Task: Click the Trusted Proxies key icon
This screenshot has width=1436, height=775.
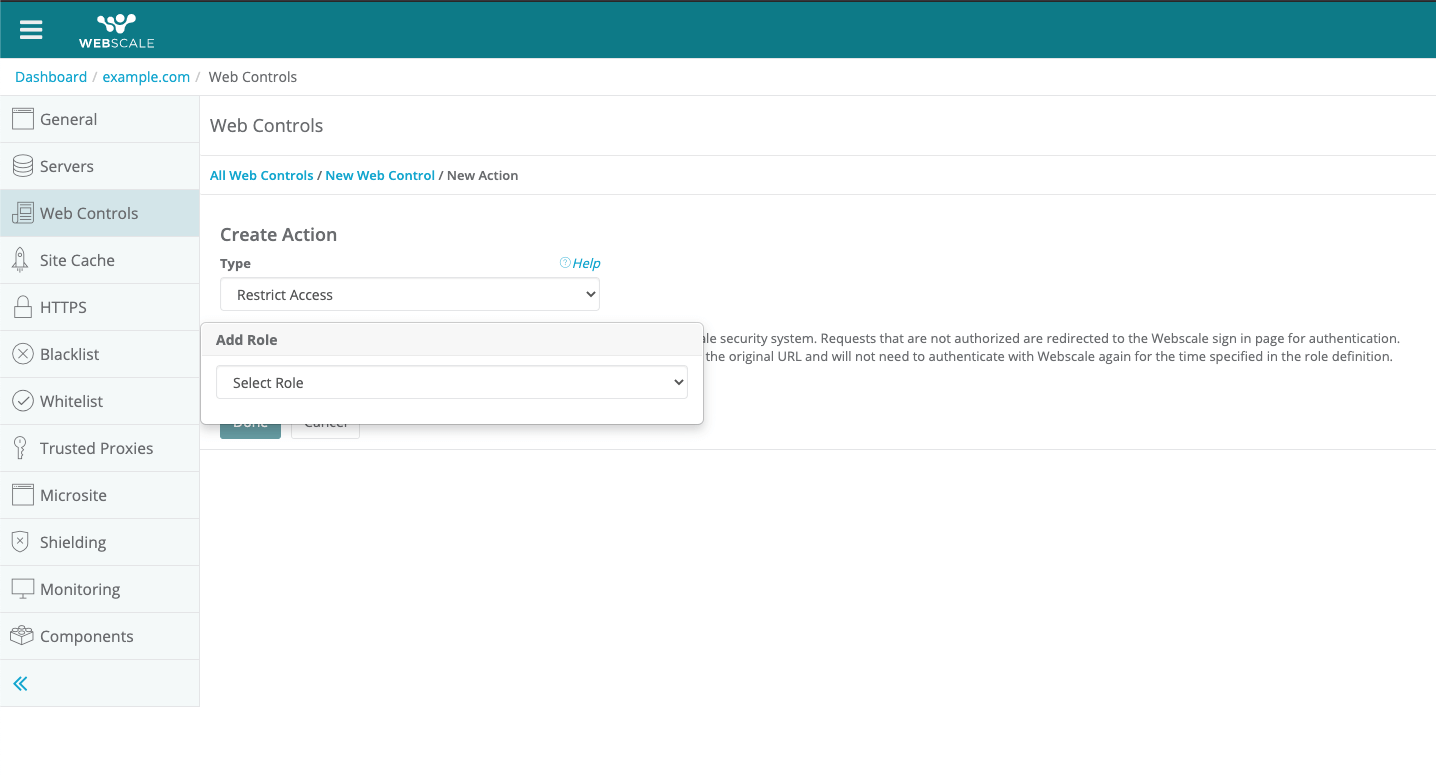Action: 20,448
